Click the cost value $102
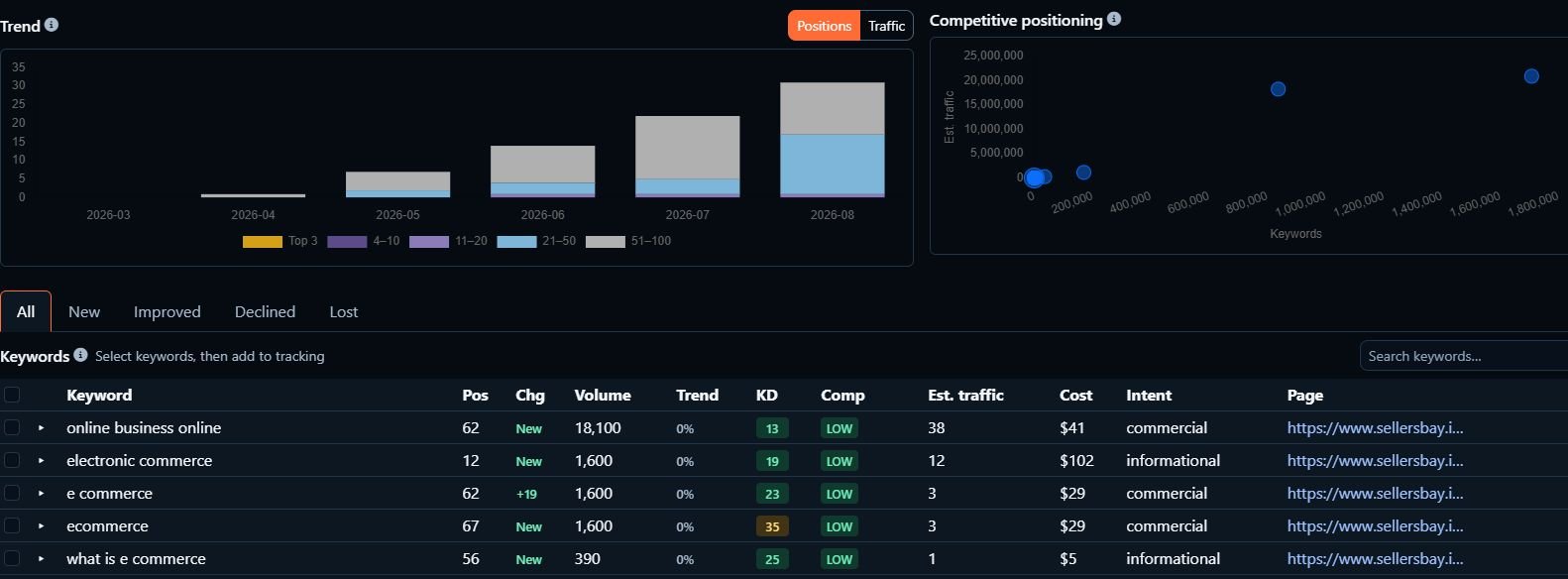The height and width of the screenshot is (579, 1568). point(1076,460)
